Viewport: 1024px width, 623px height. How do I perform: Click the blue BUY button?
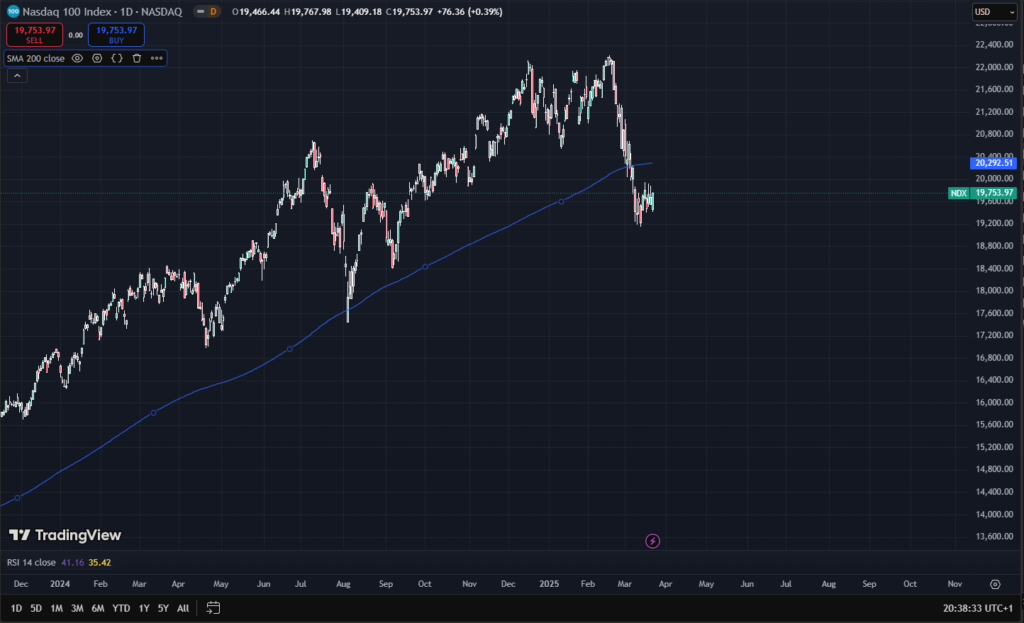pyautogui.click(x=116, y=35)
